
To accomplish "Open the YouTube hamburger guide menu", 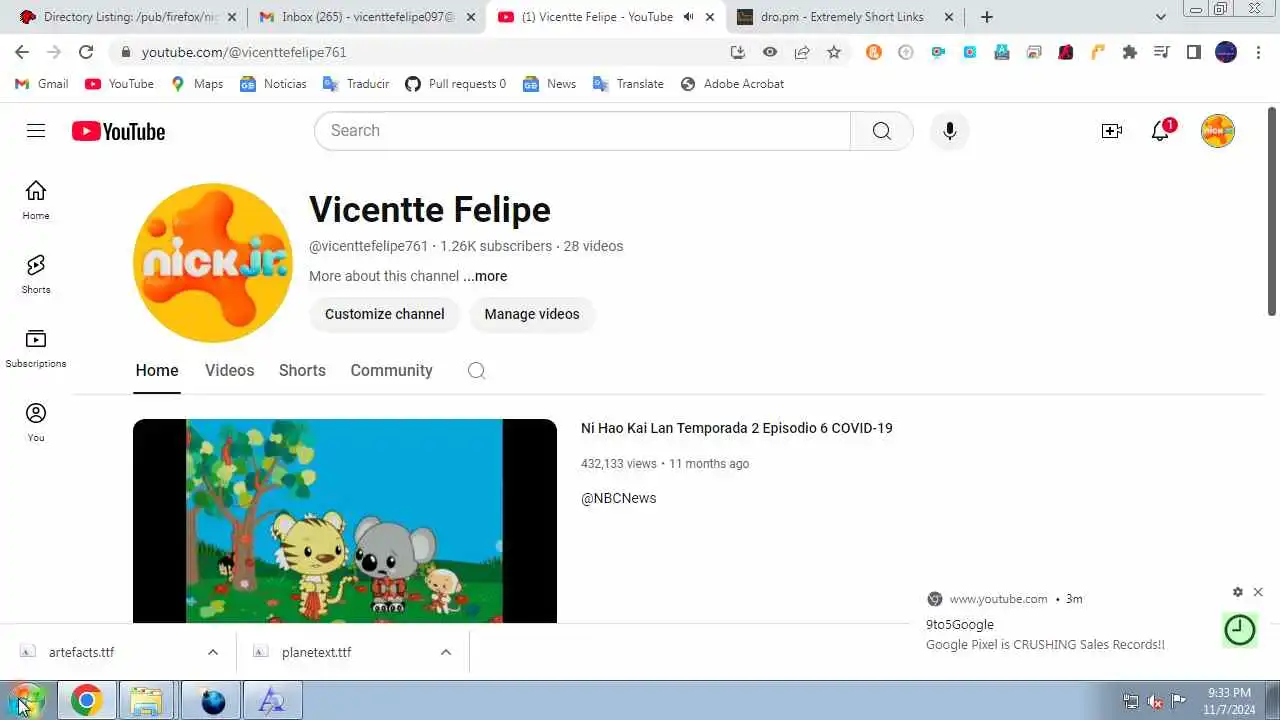I will point(36,131).
